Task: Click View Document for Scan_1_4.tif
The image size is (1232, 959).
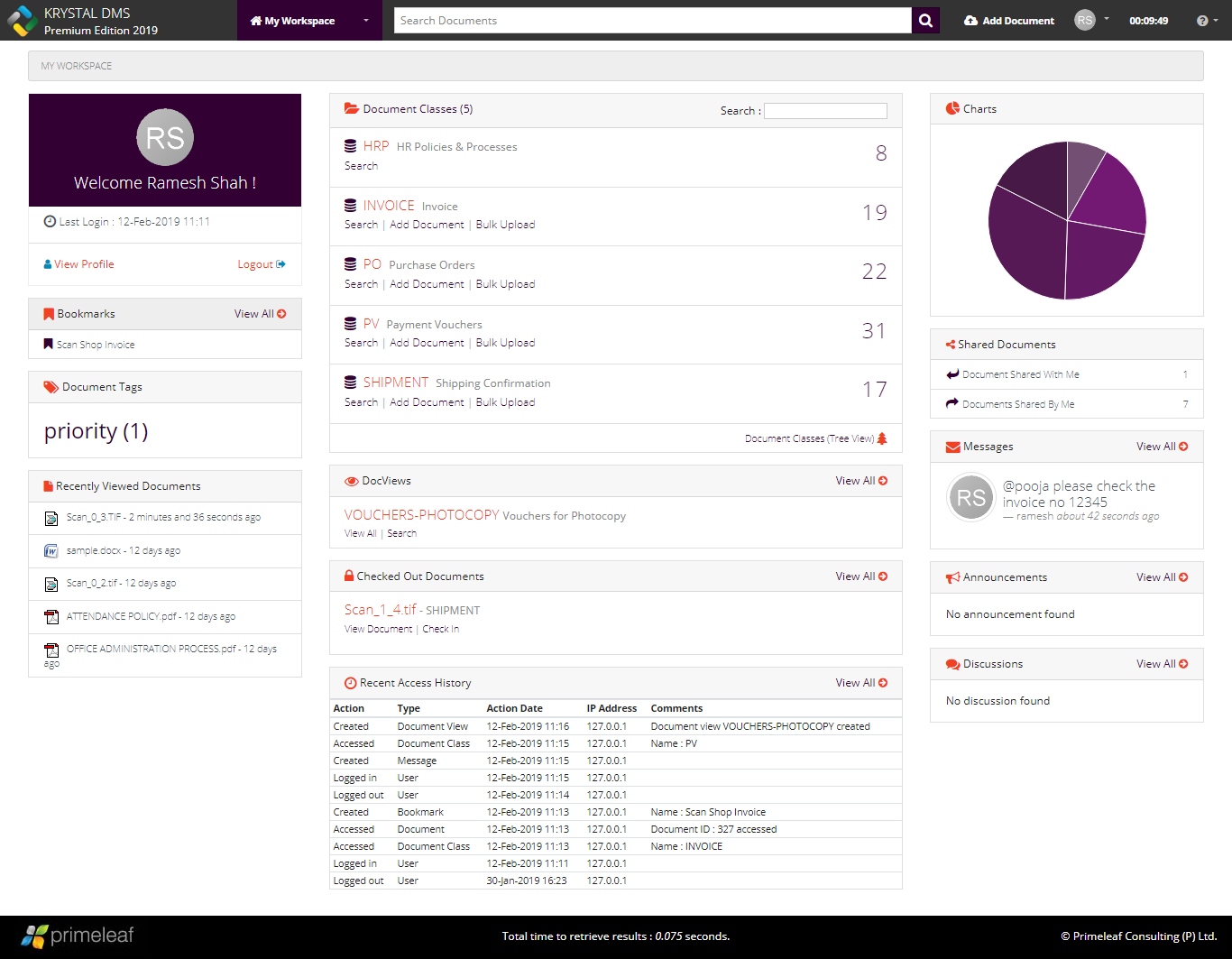Action: point(378,629)
